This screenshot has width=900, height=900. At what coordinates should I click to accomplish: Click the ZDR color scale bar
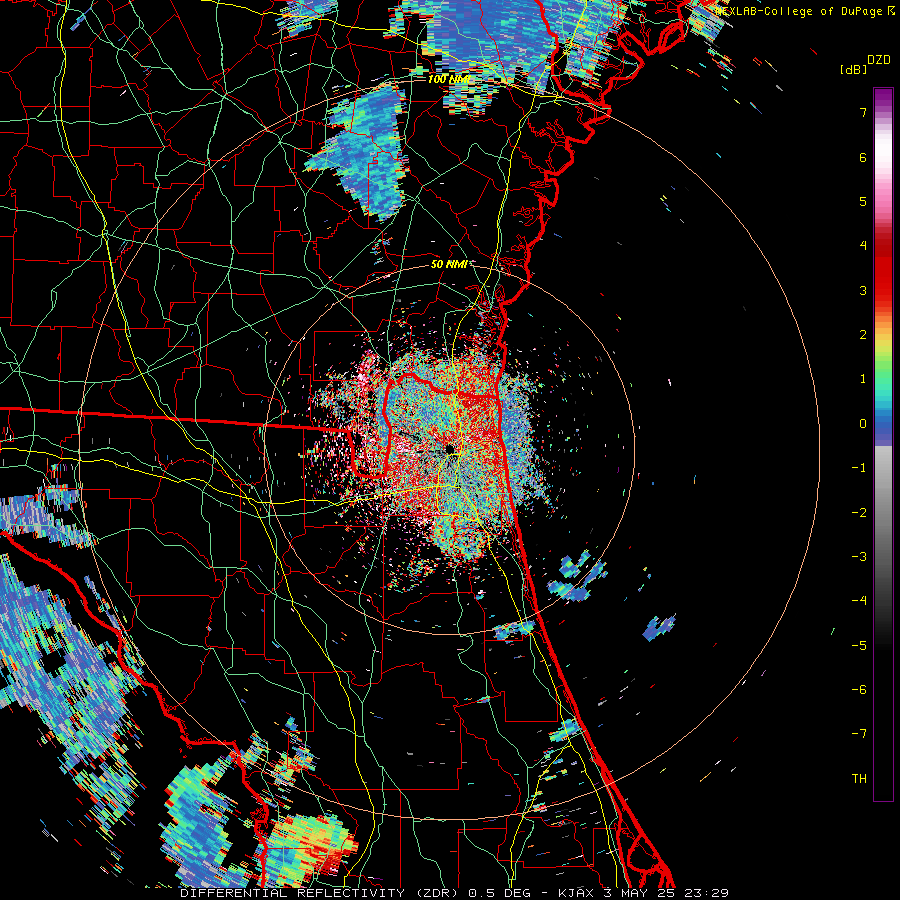[x=883, y=444]
